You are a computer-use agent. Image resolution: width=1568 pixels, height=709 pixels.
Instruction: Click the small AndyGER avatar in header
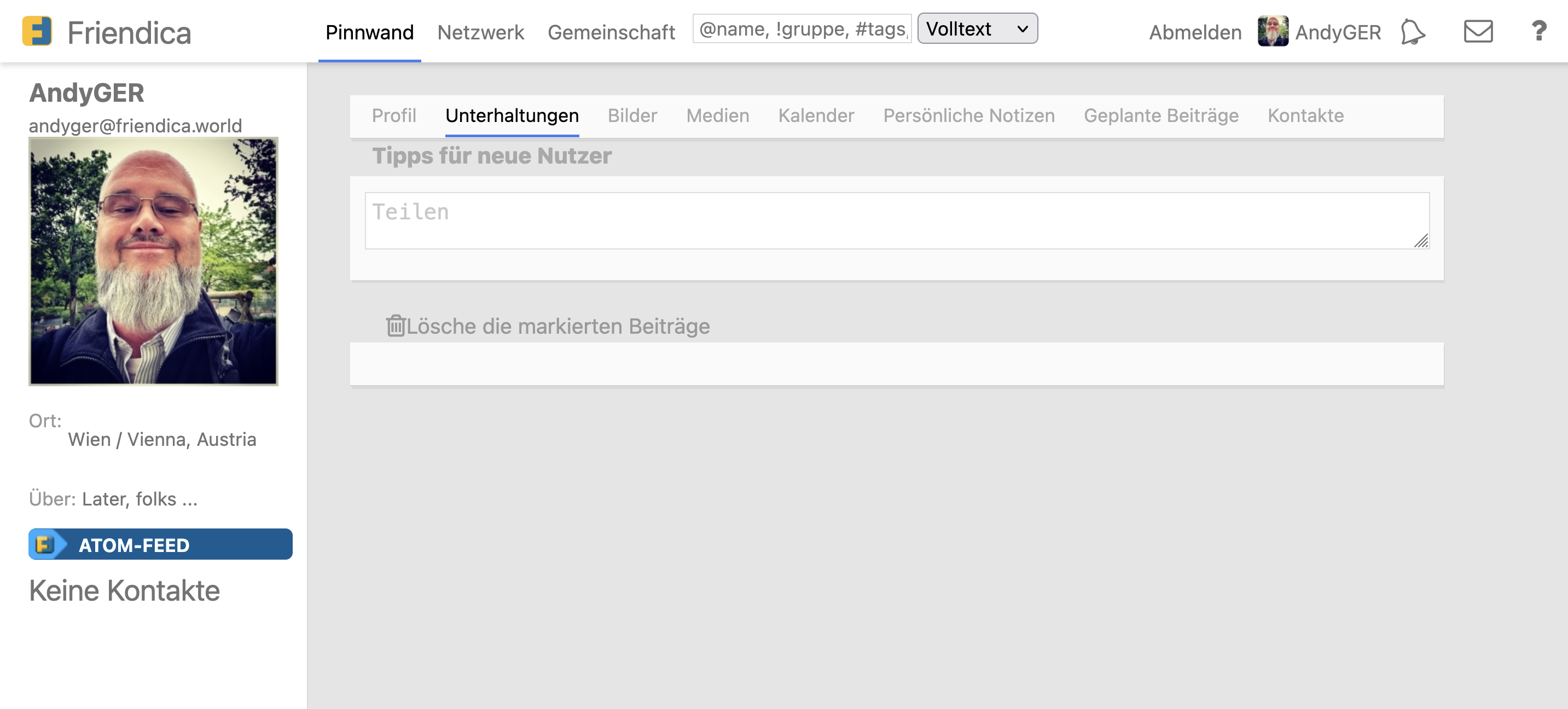pos(1273,32)
